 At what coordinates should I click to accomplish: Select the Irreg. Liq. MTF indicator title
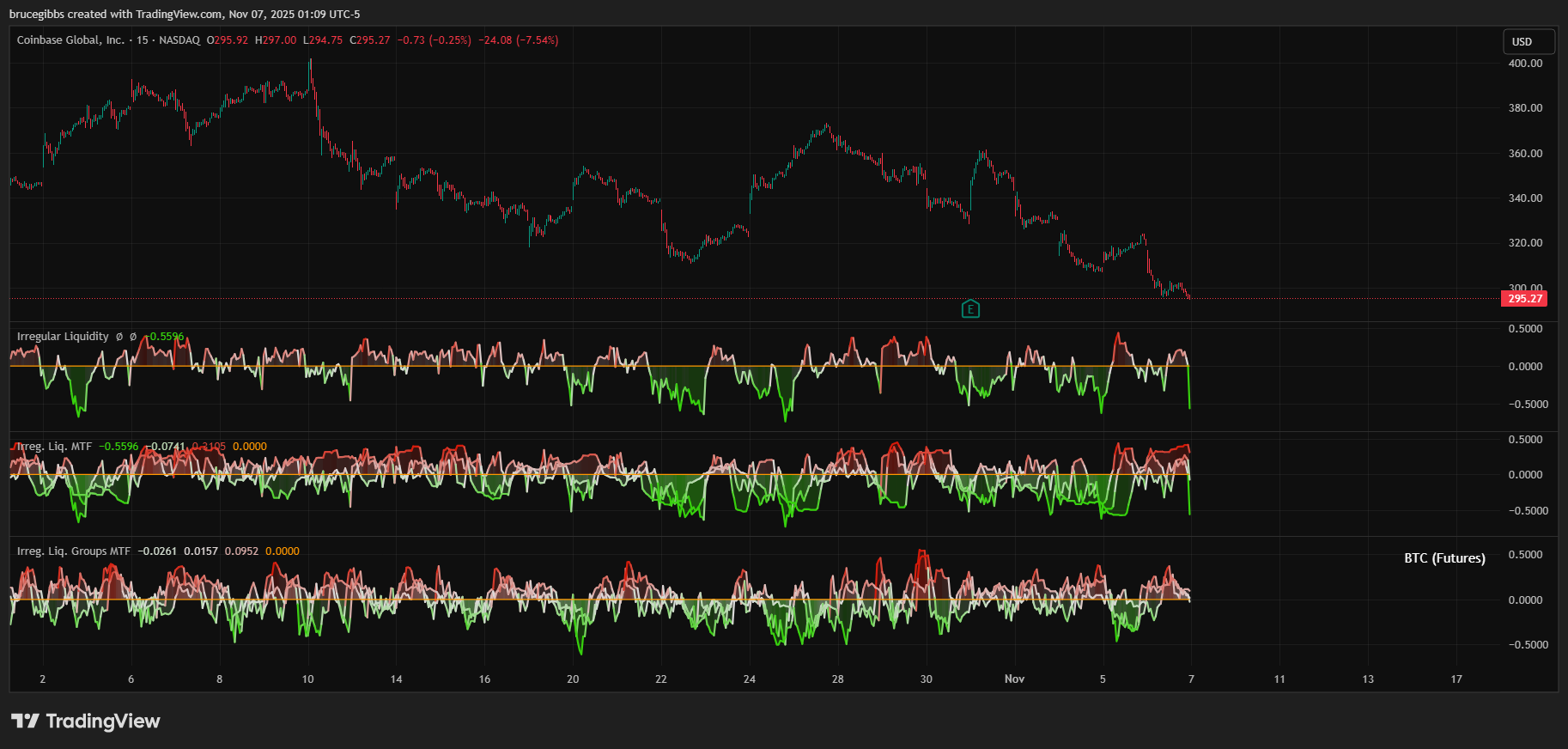(x=54, y=447)
